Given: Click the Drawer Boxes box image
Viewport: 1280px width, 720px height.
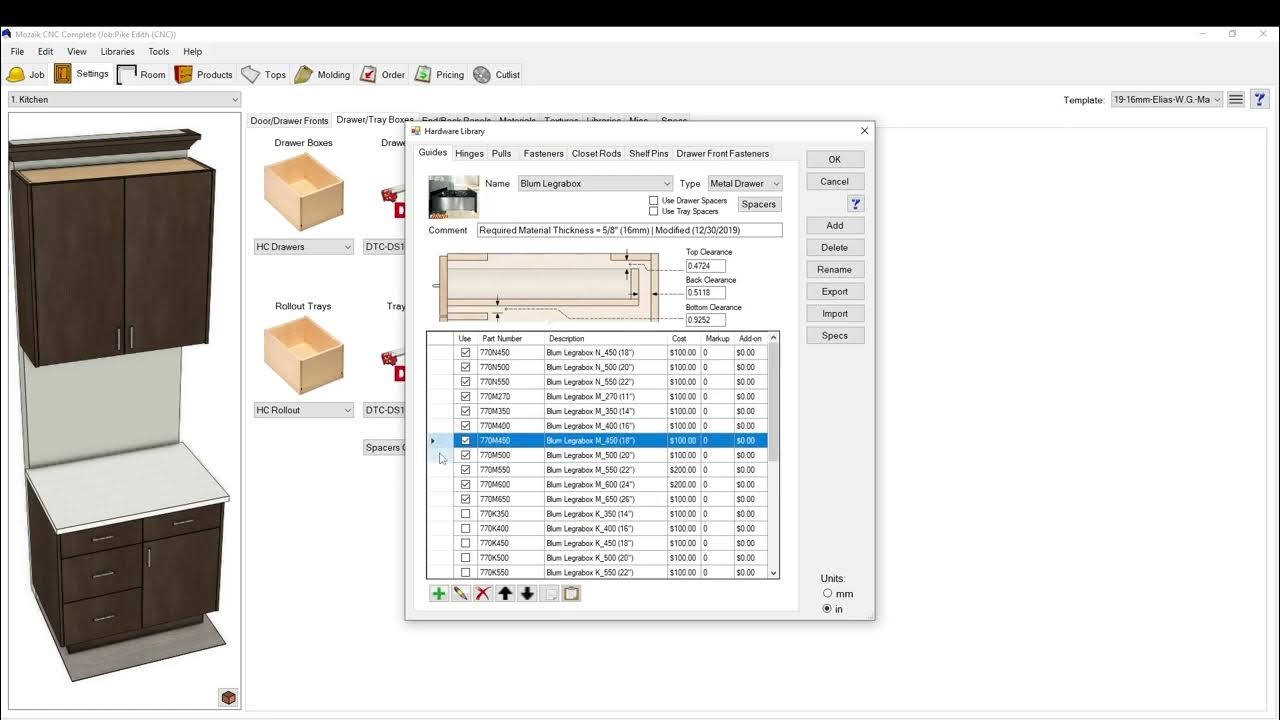Looking at the screenshot, I should pos(304,192).
